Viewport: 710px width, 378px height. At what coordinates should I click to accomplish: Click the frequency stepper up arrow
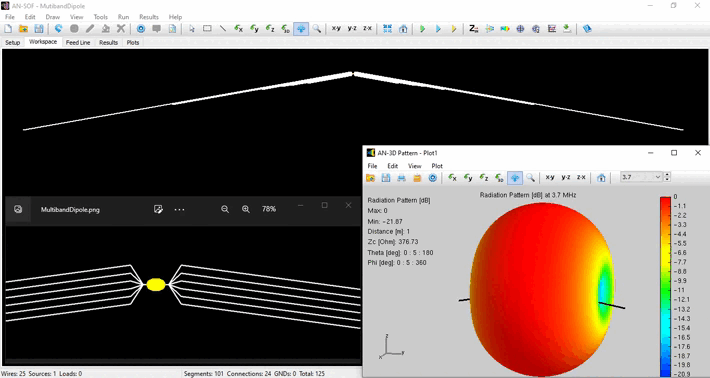(x=667, y=175)
